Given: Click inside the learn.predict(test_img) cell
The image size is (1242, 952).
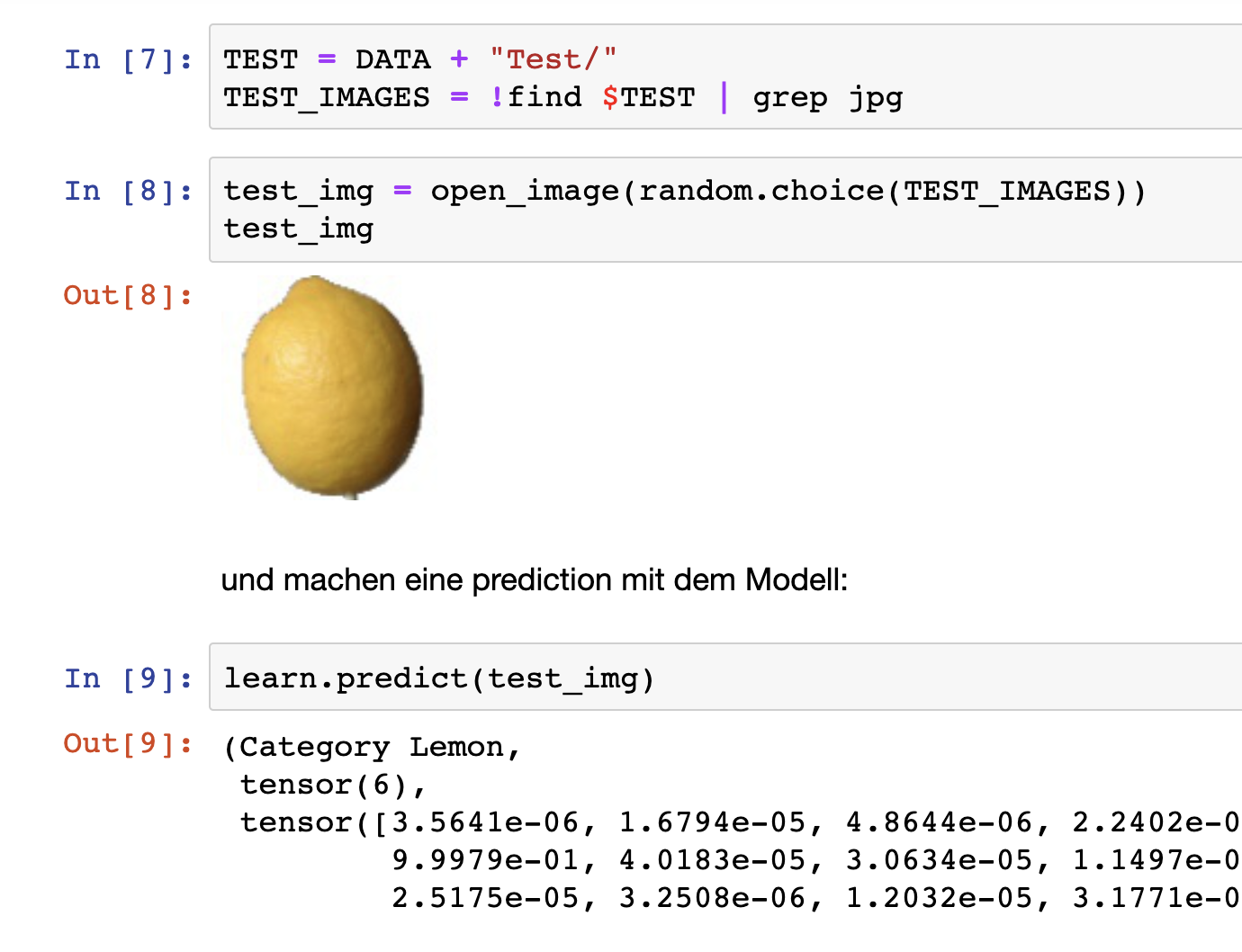Looking at the screenshot, I should pyautogui.click(x=725, y=677).
